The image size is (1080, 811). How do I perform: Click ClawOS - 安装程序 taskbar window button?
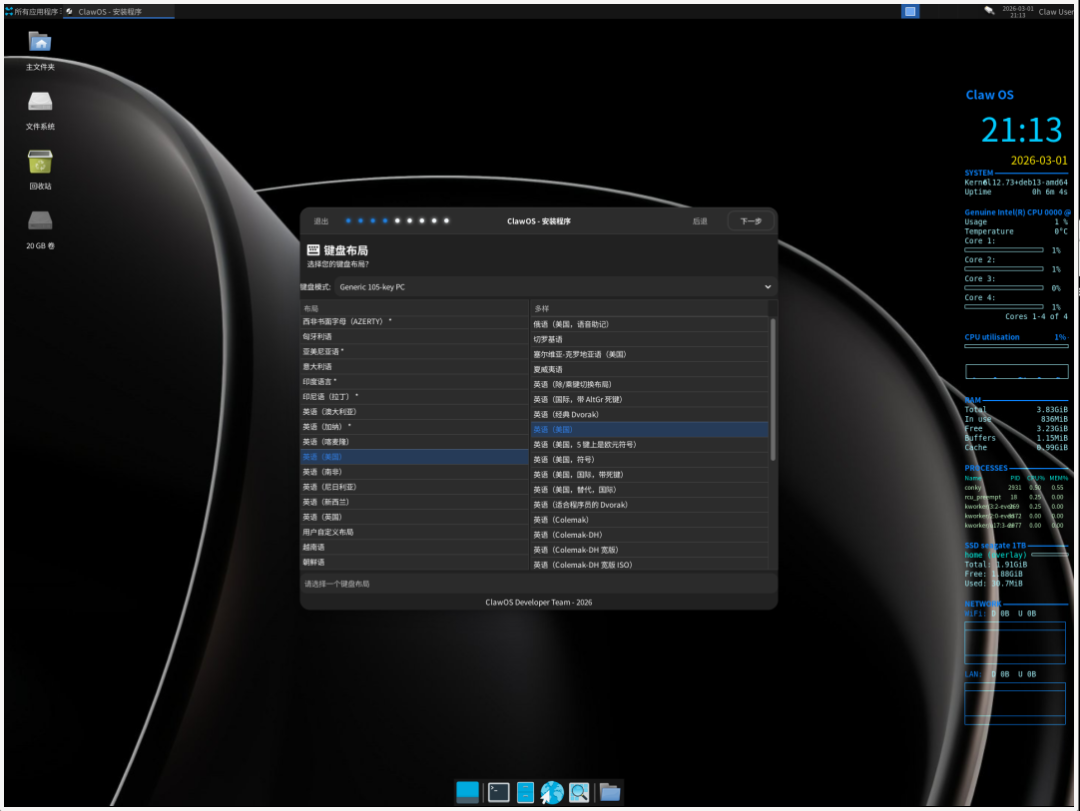pyautogui.click(x=118, y=12)
